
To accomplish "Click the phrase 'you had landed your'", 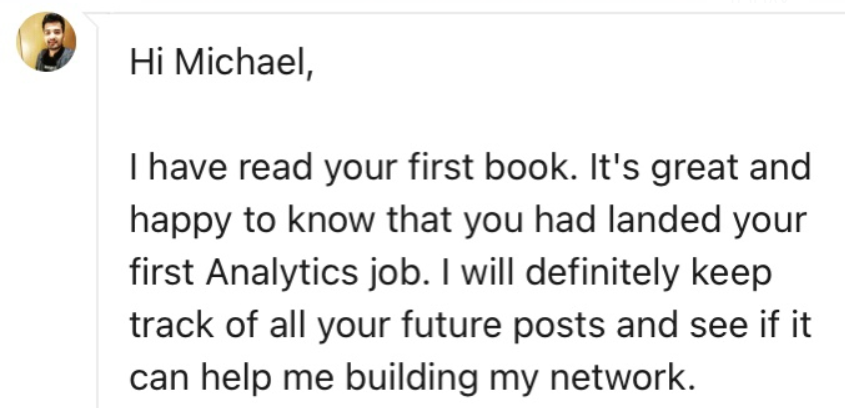I will [635, 222].
